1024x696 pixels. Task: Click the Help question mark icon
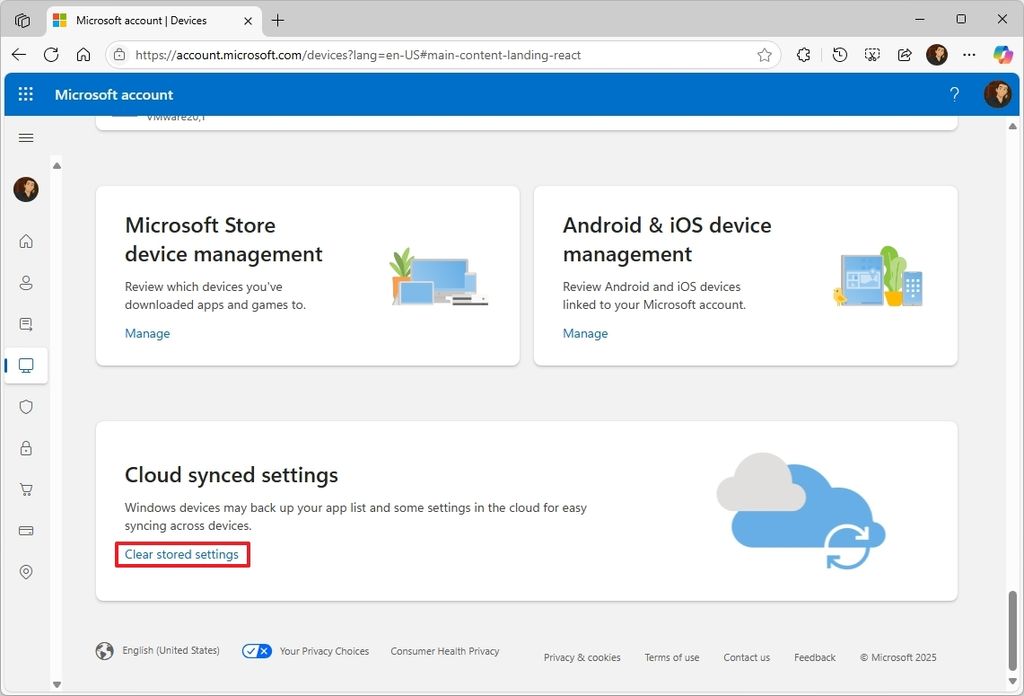(954, 94)
